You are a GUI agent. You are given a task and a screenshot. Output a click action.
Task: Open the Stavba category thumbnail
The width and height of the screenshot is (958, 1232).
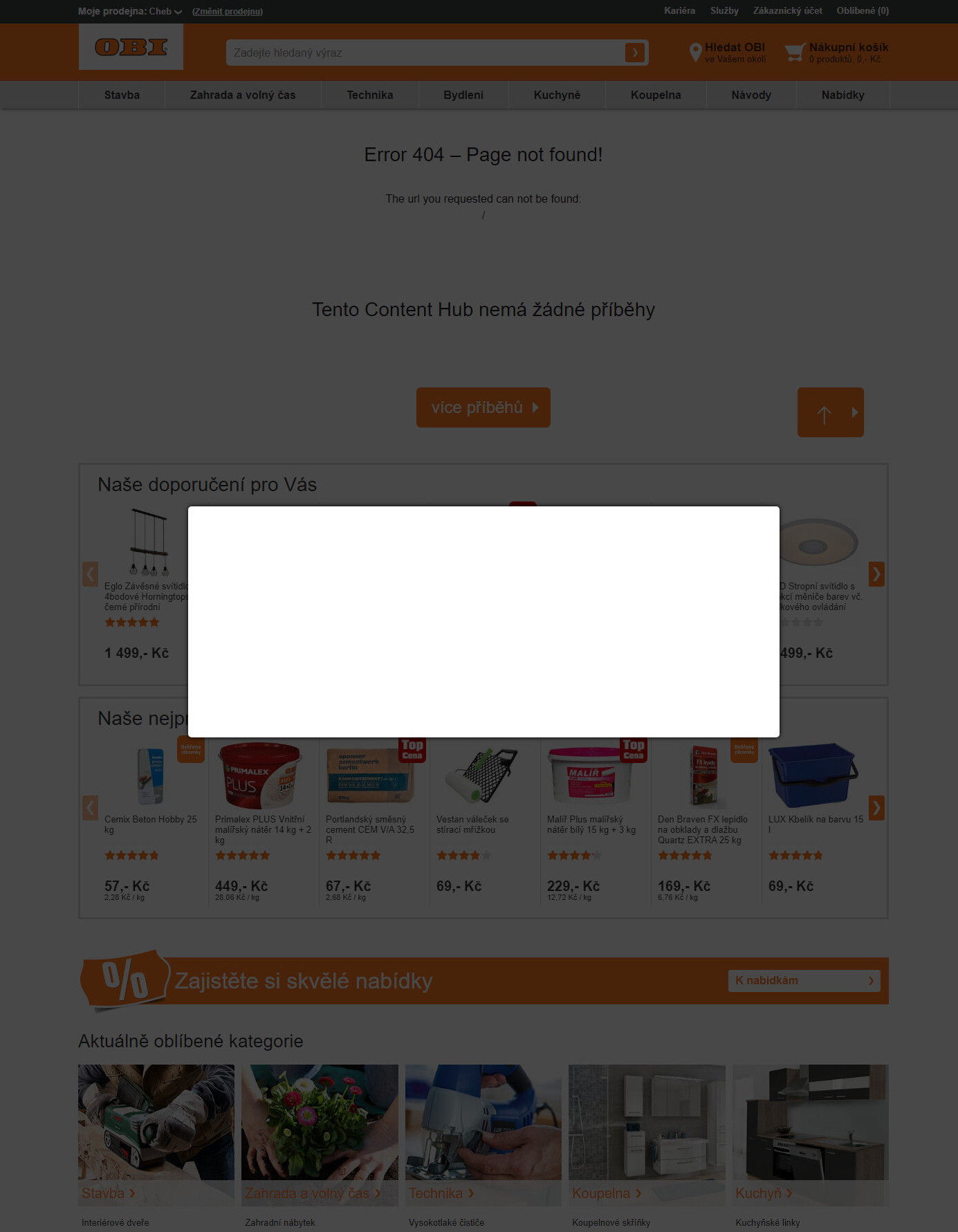(x=156, y=1134)
